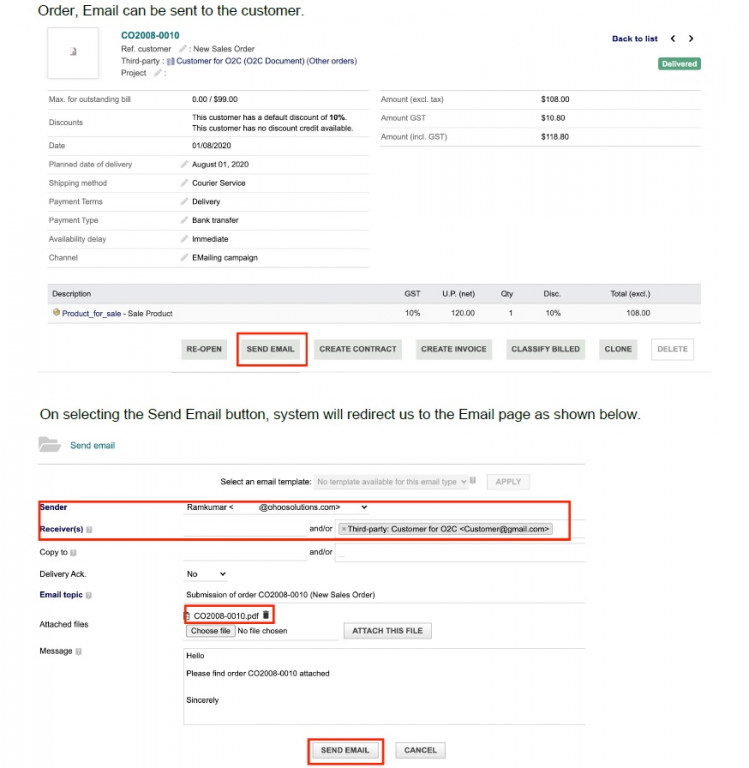This screenshot has width=749, height=768.
Task: Edit Shipping method pencil icon
Action: pyautogui.click(x=184, y=183)
